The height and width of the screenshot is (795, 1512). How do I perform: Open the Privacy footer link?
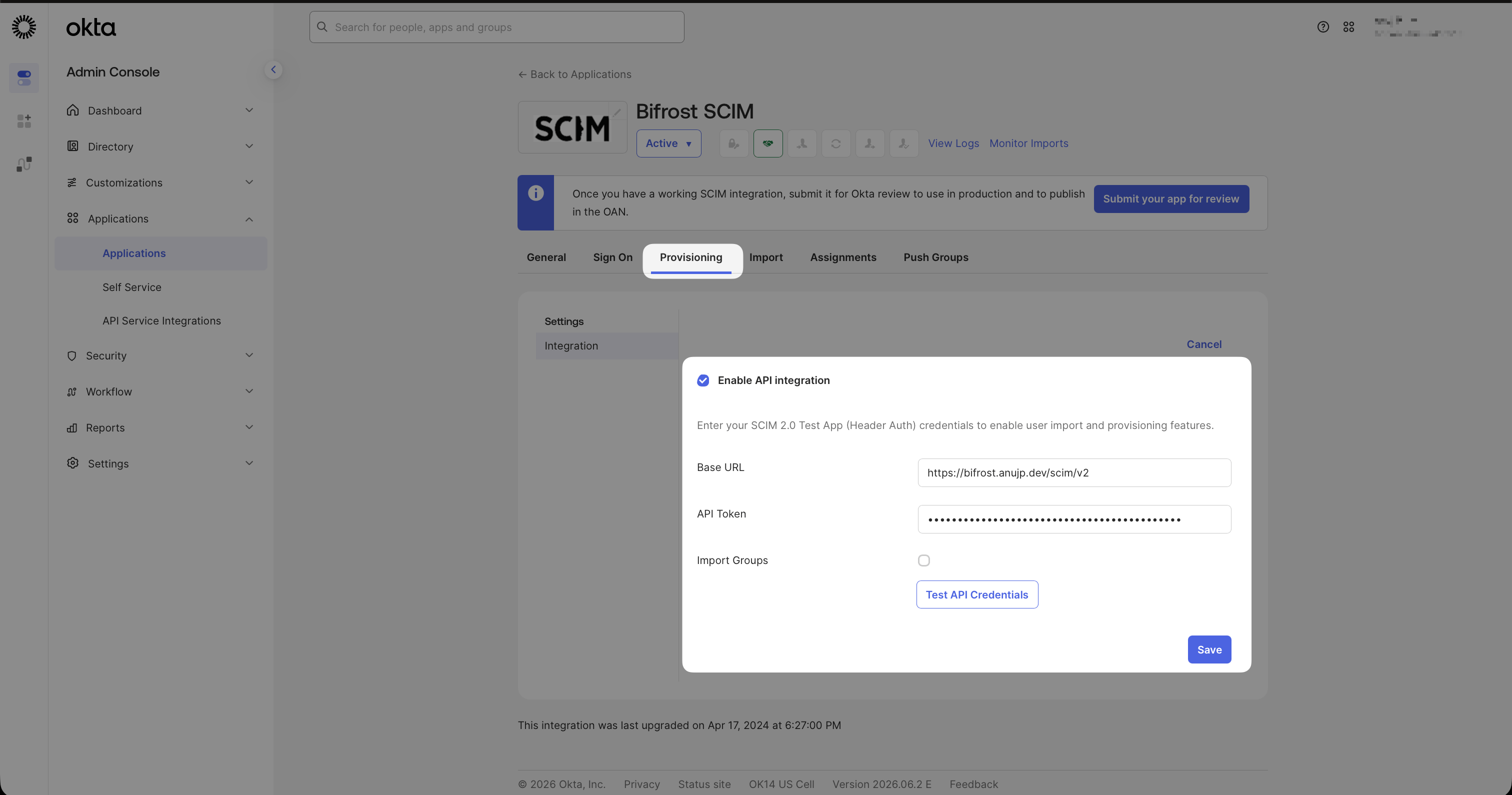pos(641,784)
